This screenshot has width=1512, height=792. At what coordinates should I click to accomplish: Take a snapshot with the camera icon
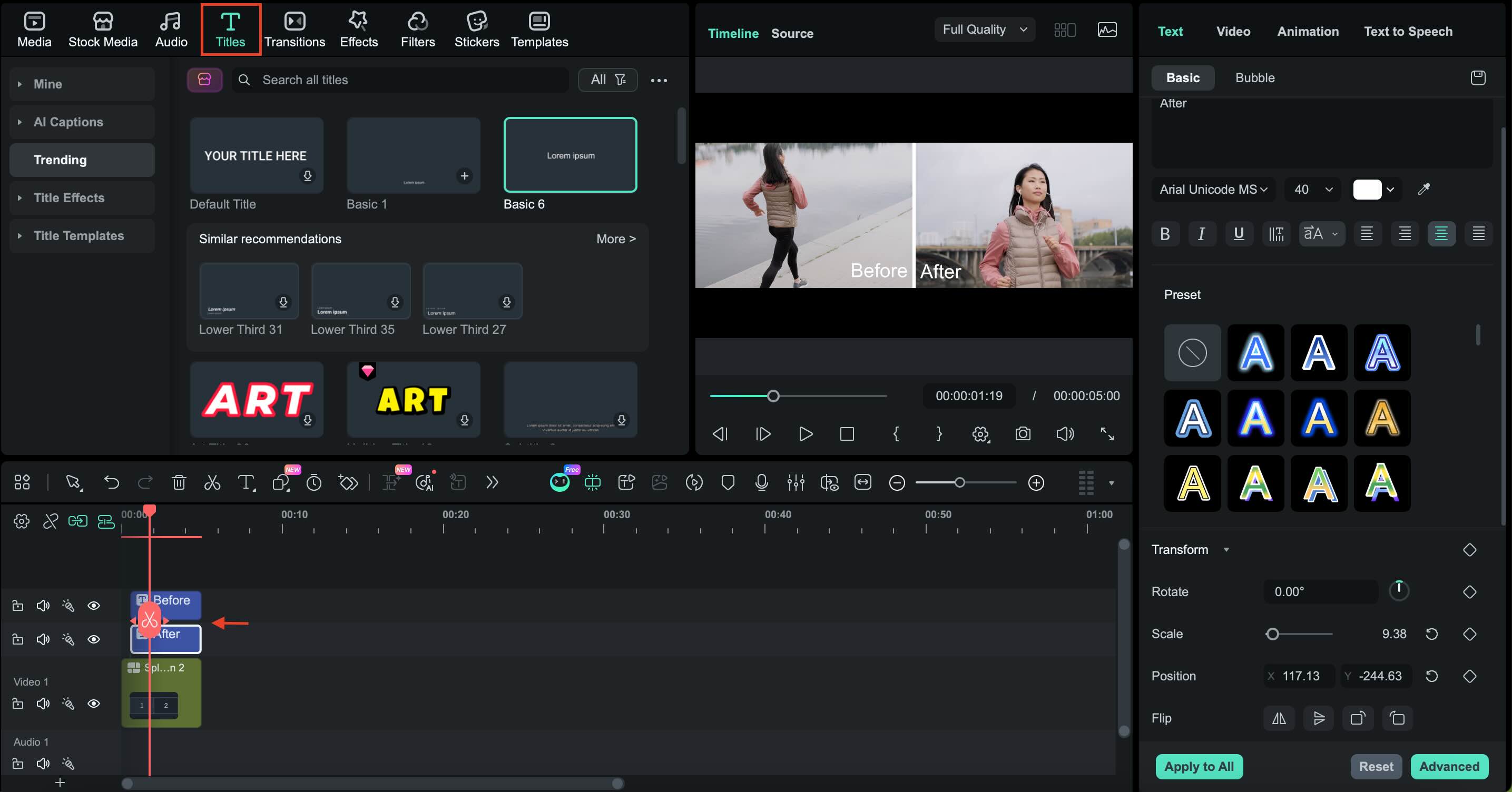click(1023, 433)
